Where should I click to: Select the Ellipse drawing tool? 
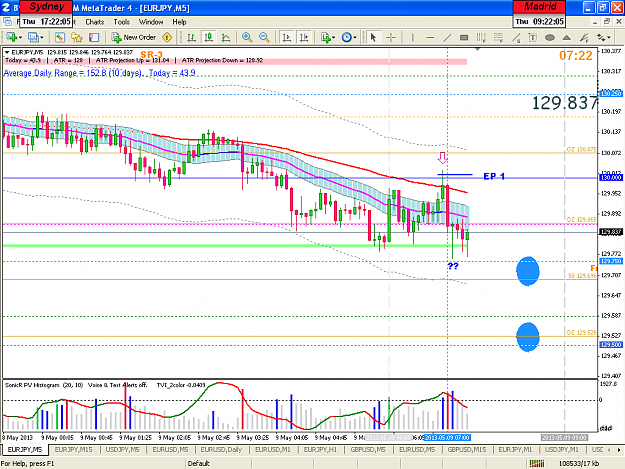550,37
